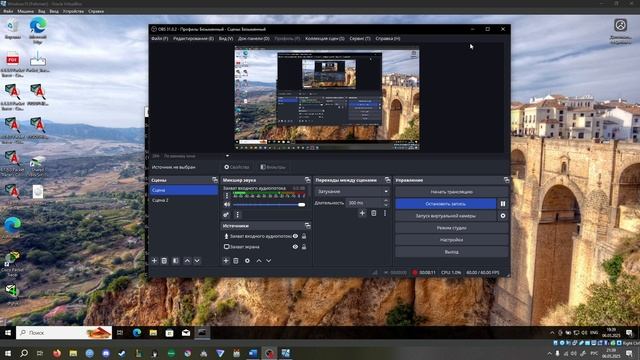Open the Справка menu in OBS

point(388,38)
